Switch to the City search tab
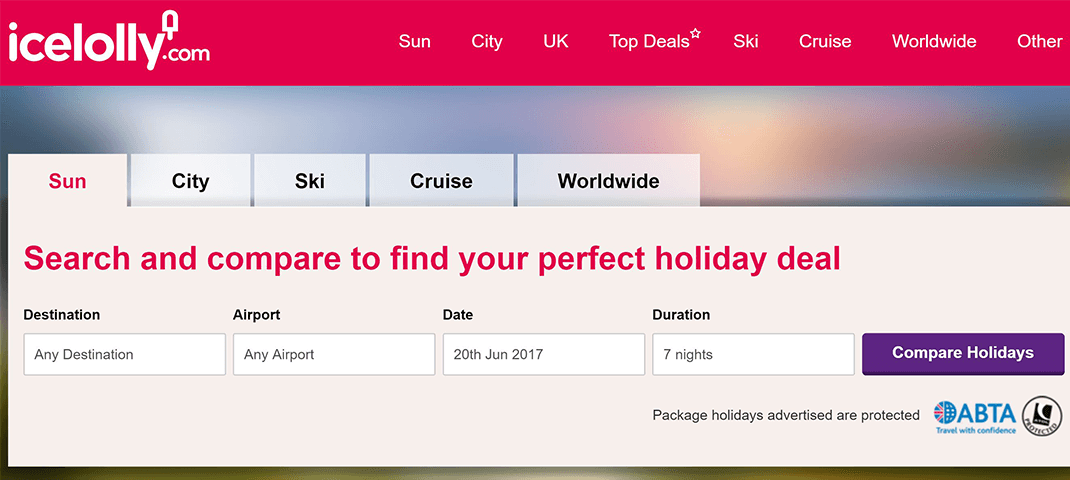The width and height of the screenshot is (1070, 480). (x=190, y=181)
